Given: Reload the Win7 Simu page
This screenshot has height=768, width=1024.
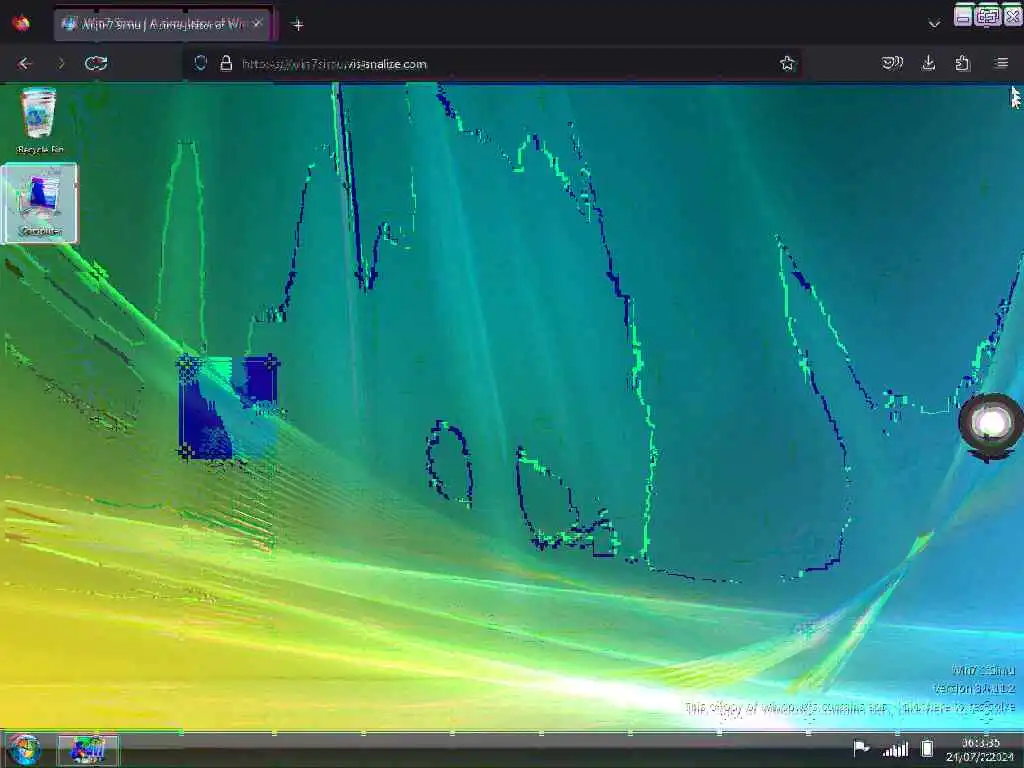Looking at the screenshot, I should click(96, 63).
